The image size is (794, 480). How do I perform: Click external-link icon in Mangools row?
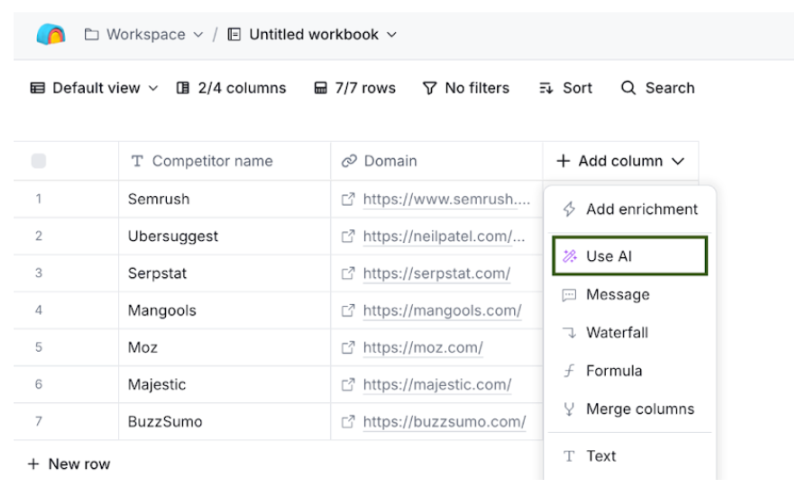tap(348, 310)
